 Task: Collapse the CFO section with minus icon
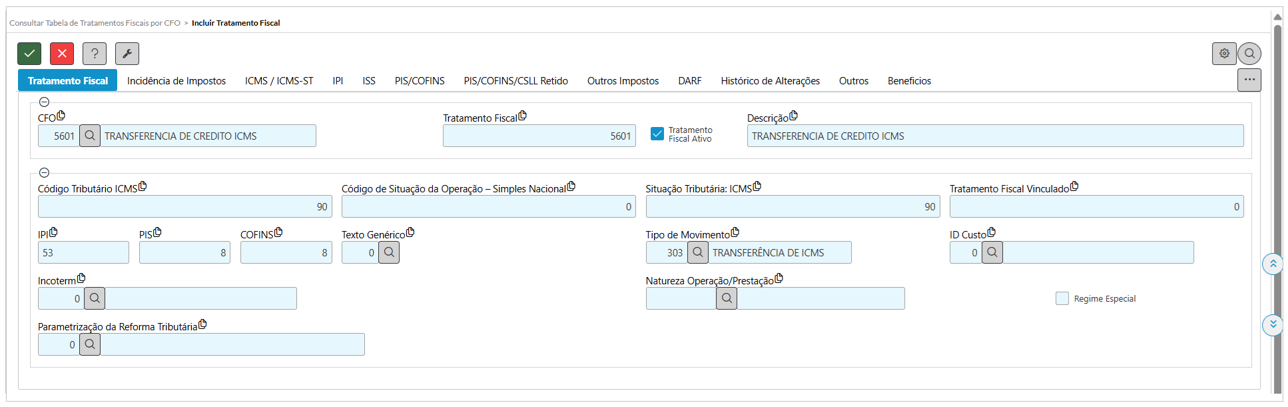click(44, 102)
